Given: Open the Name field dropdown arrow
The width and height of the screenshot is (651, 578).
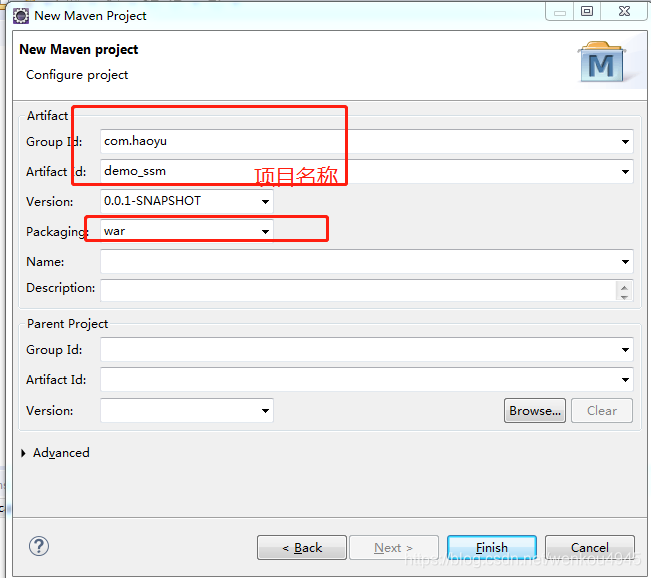Looking at the screenshot, I should click(625, 262).
